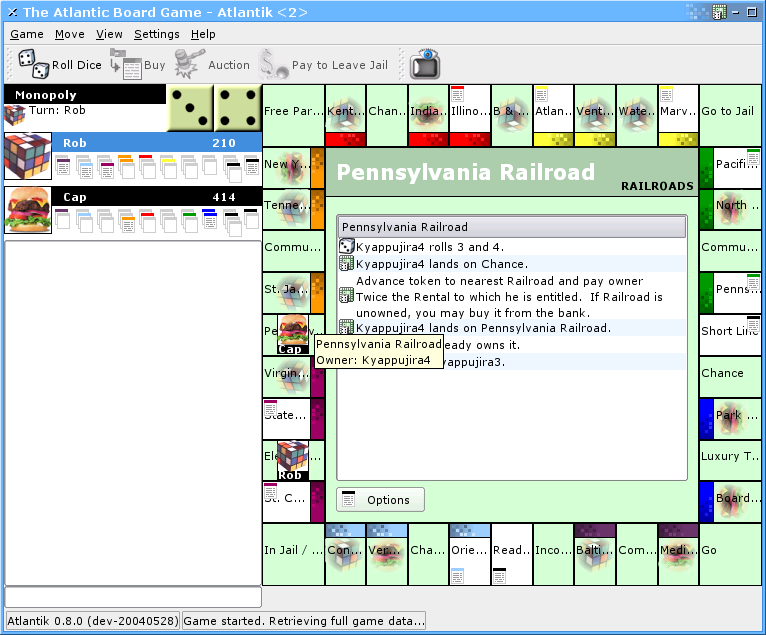Image resolution: width=766 pixels, height=635 pixels.
Task: Click Cap's hamburger avatar
Action: click(28, 210)
